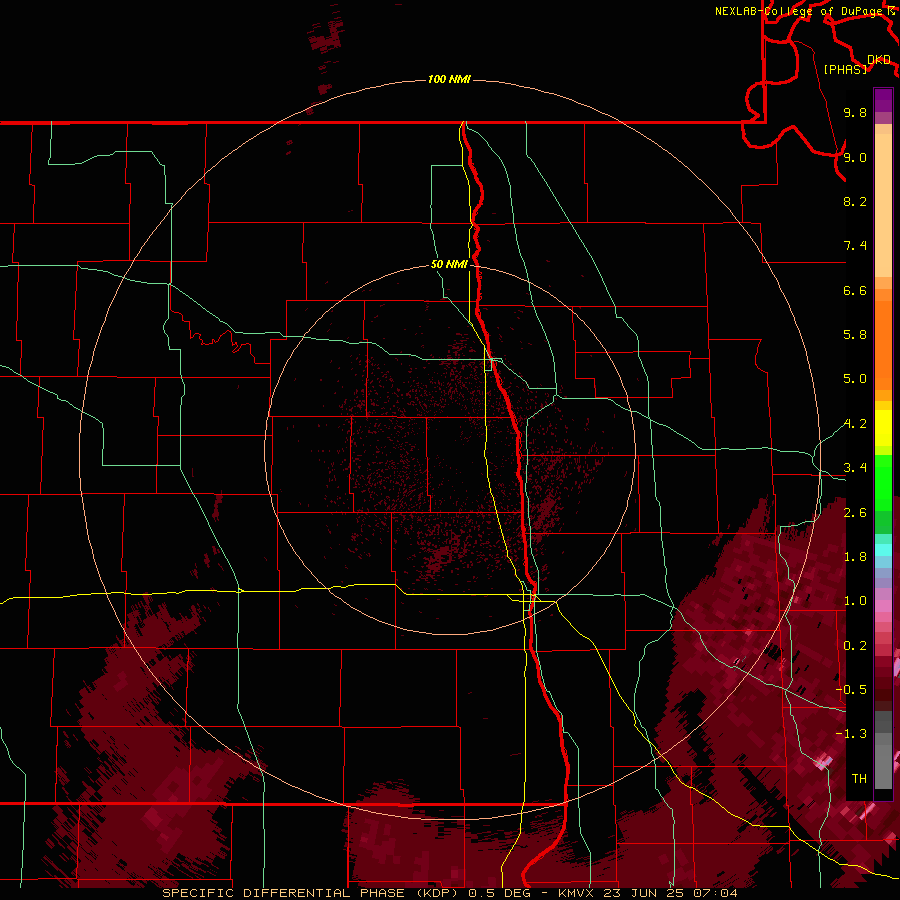
Task: Click the TH label at the legend bottom
Action: pyautogui.click(x=859, y=779)
